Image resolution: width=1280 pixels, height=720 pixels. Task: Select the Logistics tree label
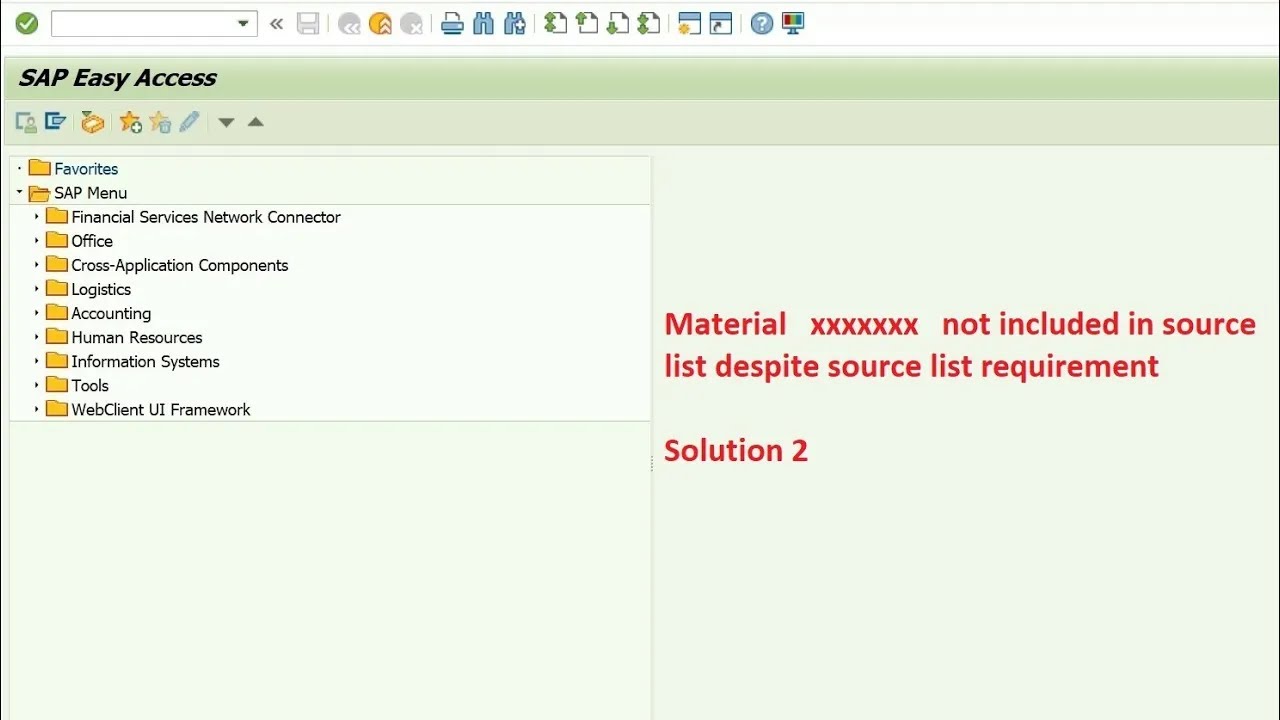101,289
